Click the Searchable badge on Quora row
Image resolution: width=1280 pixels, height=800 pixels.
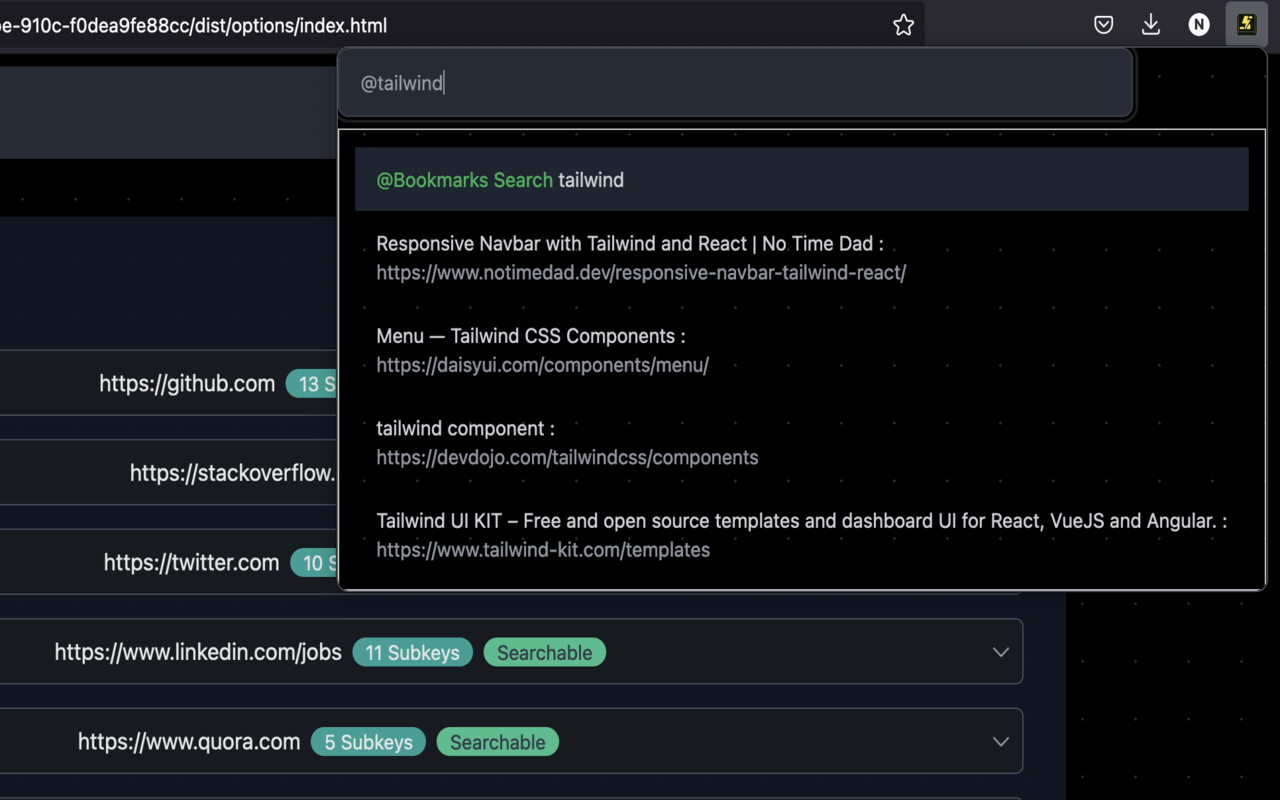point(498,742)
